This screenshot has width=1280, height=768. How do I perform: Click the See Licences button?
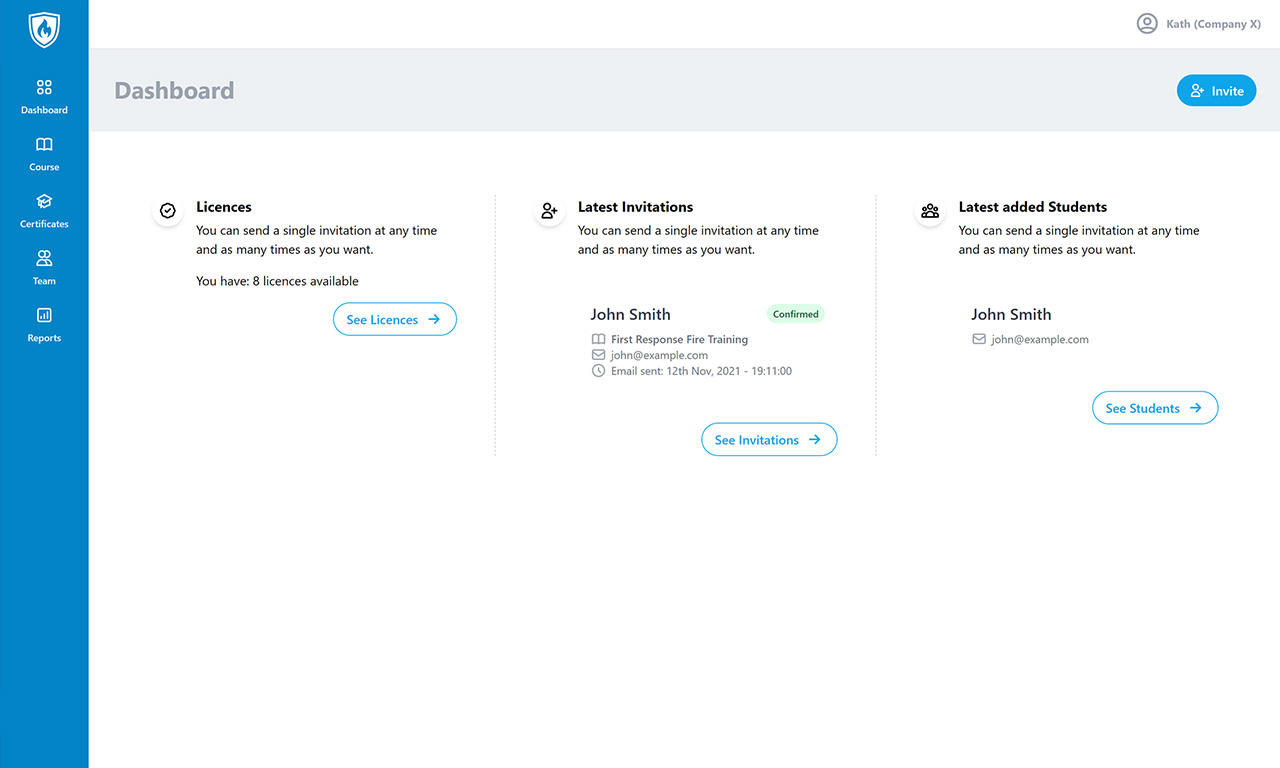[394, 319]
